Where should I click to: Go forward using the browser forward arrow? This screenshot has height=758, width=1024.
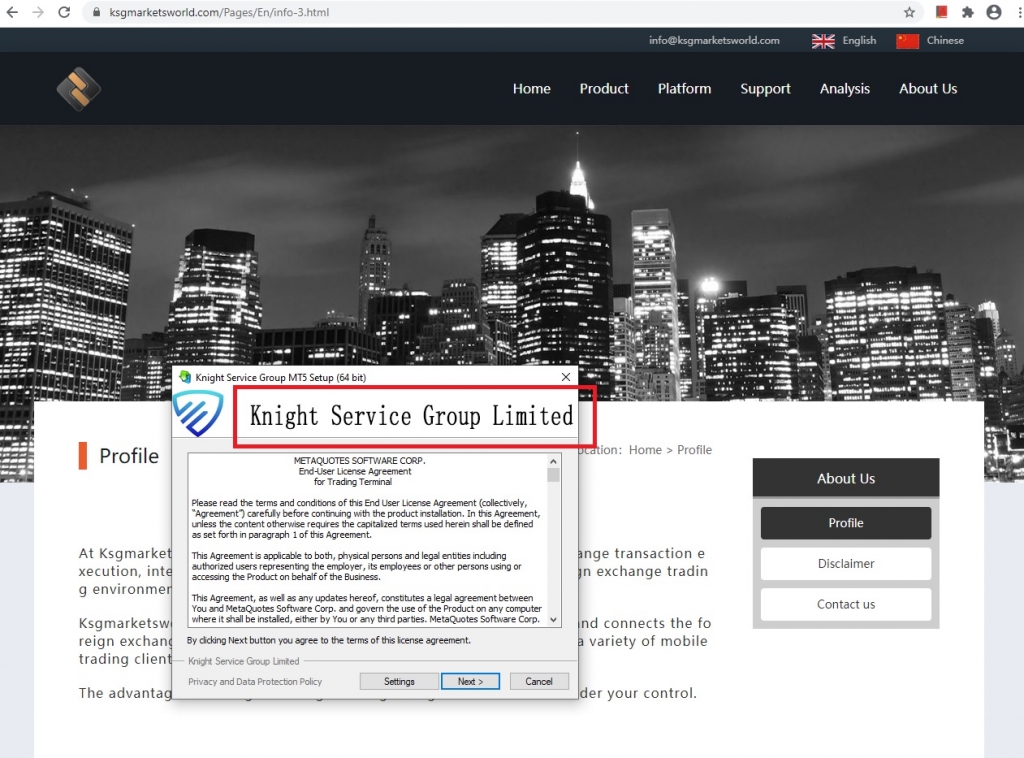tap(38, 12)
